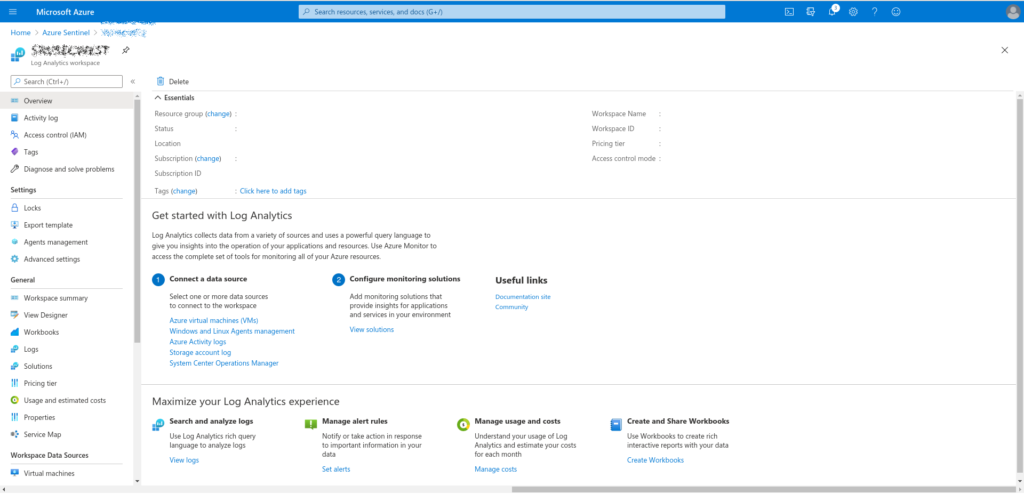Click the Create and Share Workbooks icon
The height and width of the screenshot is (494, 1024).
616,425
